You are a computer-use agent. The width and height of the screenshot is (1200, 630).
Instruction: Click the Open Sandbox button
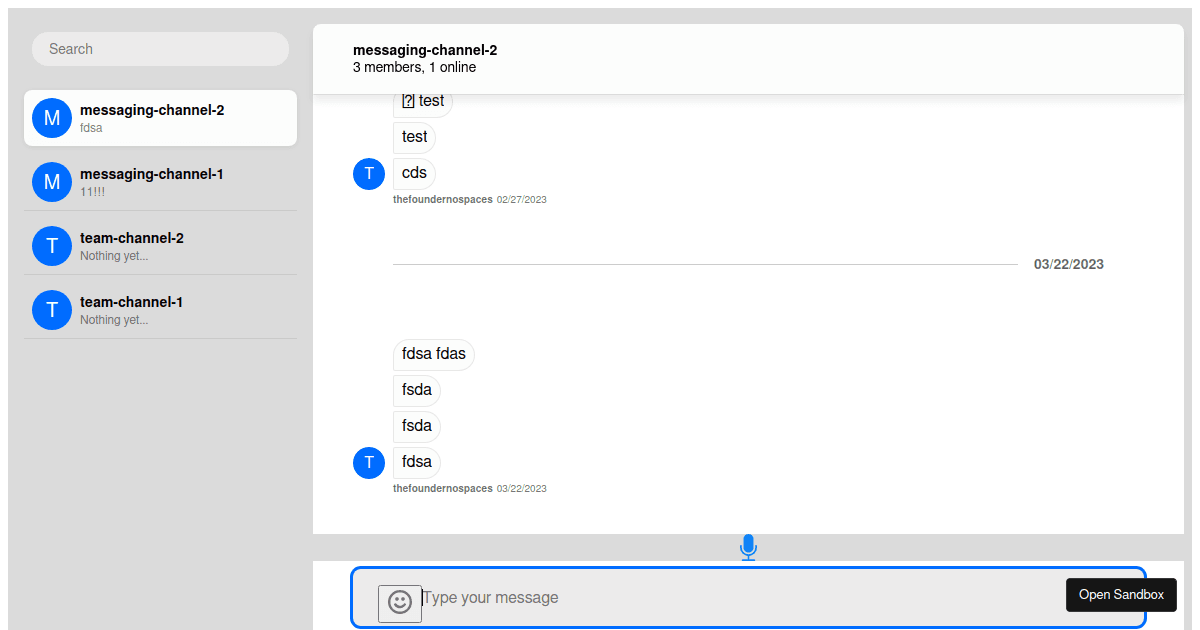point(1121,595)
